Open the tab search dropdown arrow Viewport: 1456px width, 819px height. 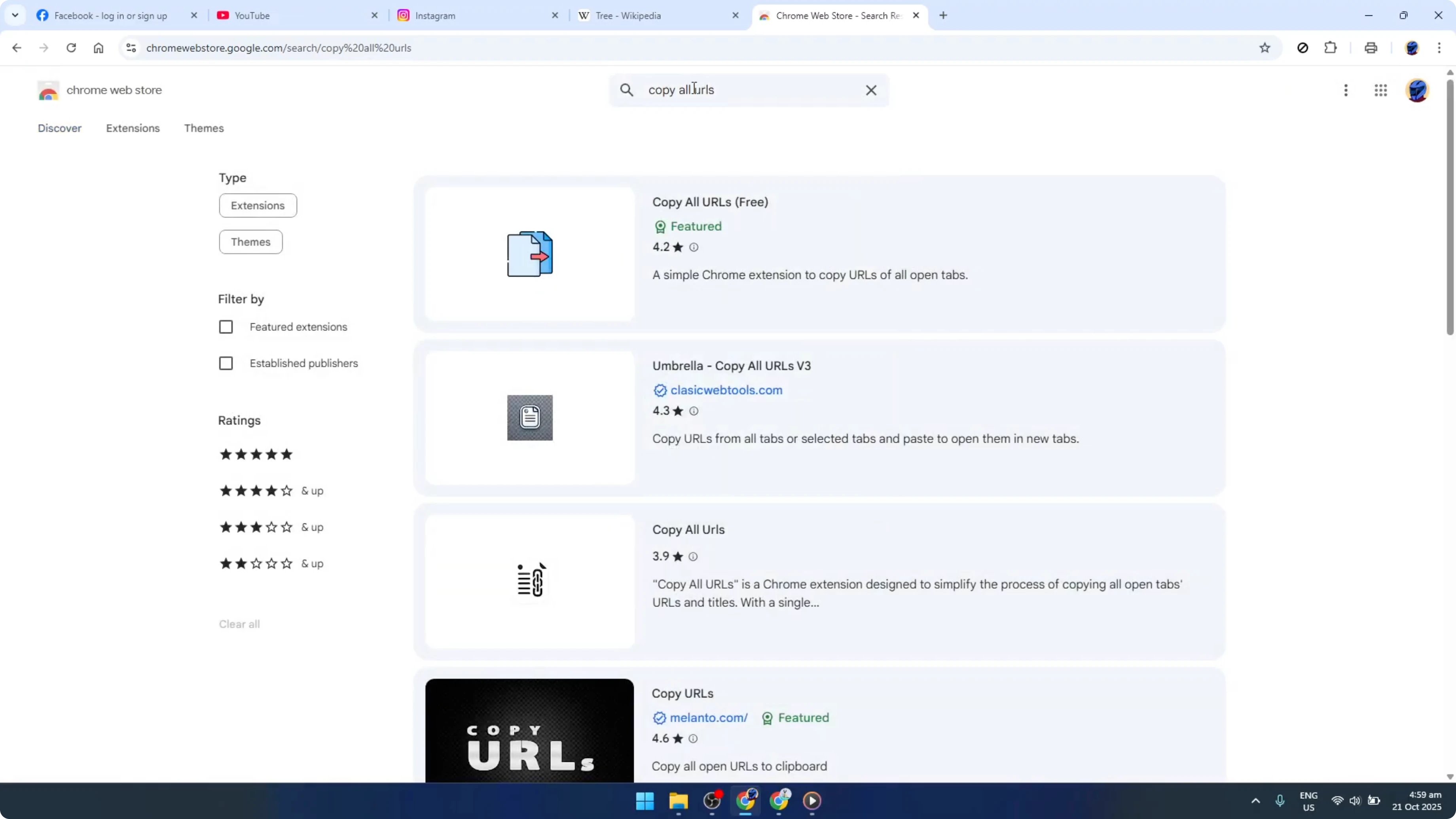(x=15, y=15)
